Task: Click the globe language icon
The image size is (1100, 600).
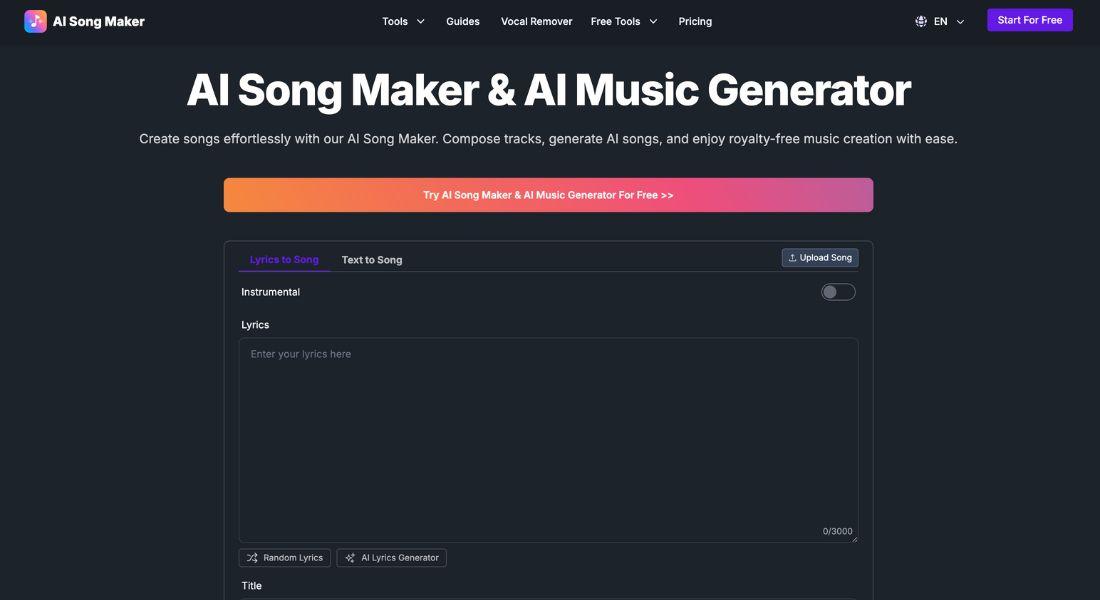Action: pos(921,21)
